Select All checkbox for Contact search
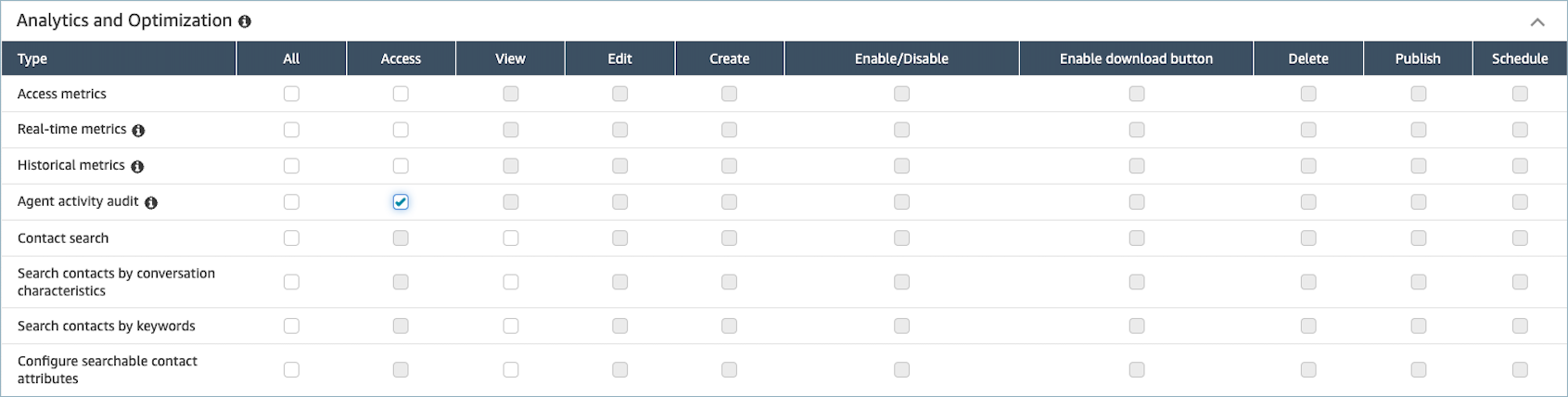The height and width of the screenshot is (397, 1568). click(x=291, y=238)
